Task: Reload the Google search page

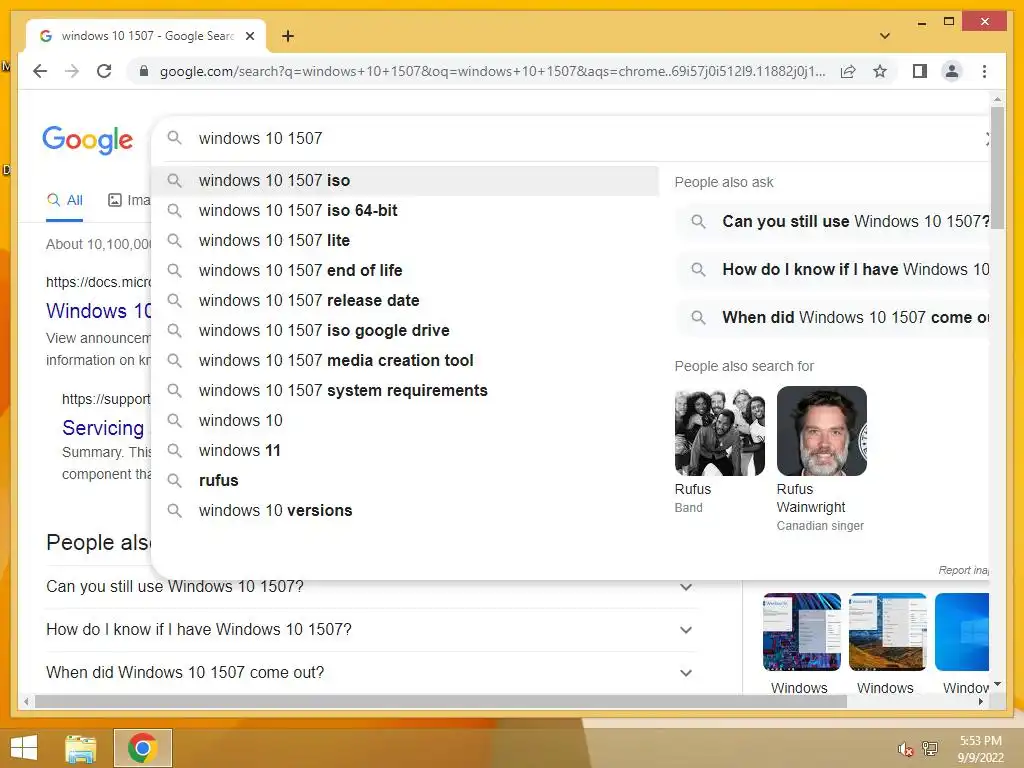Action: (104, 71)
